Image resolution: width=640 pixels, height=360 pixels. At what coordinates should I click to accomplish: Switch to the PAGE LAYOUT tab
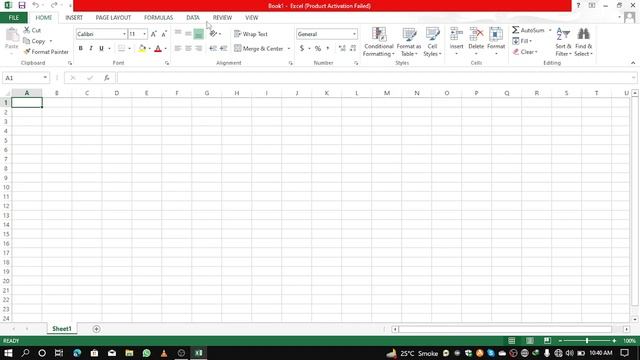[x=113, y=18]
